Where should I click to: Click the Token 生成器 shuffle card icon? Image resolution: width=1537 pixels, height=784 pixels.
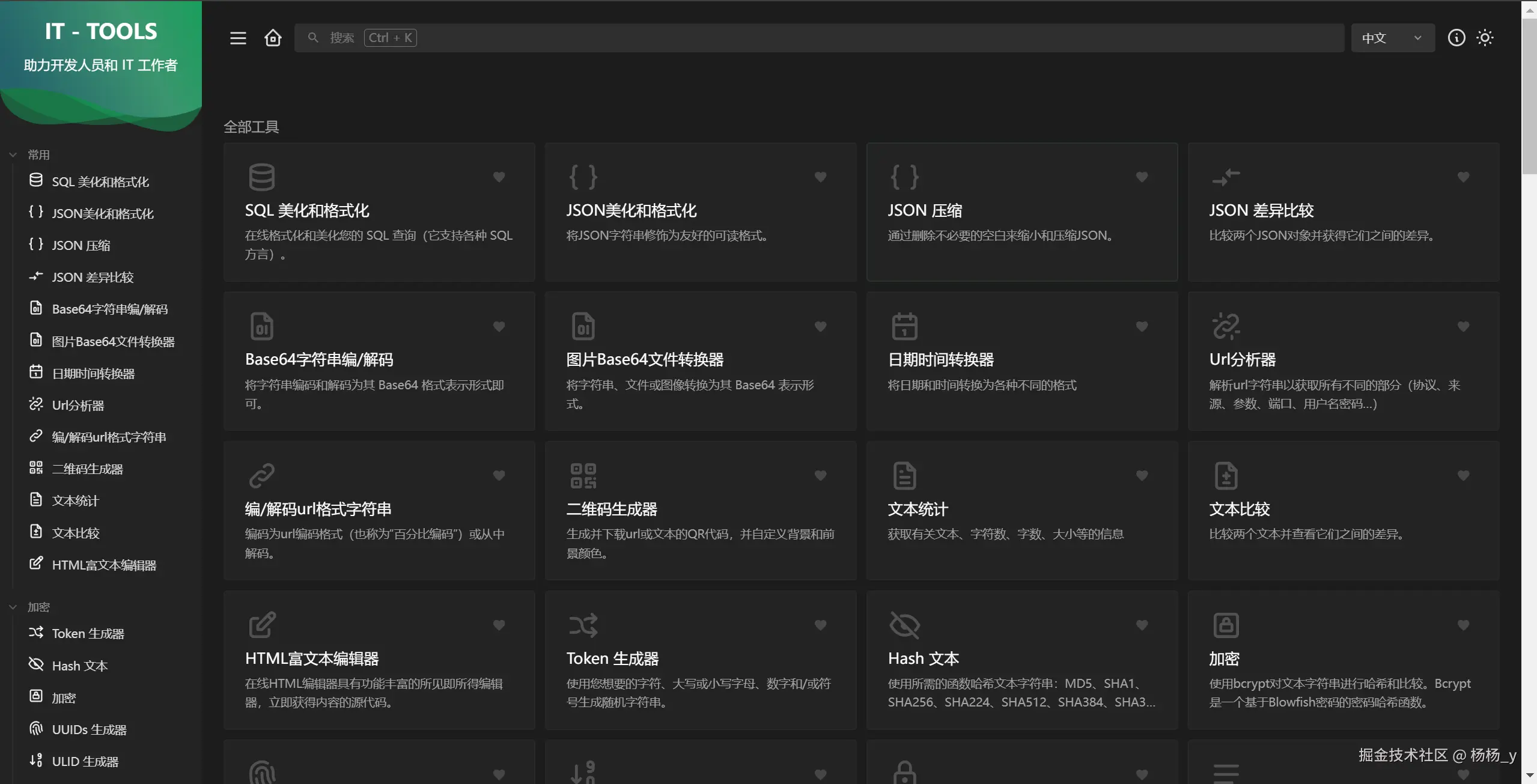coord(583,625)
